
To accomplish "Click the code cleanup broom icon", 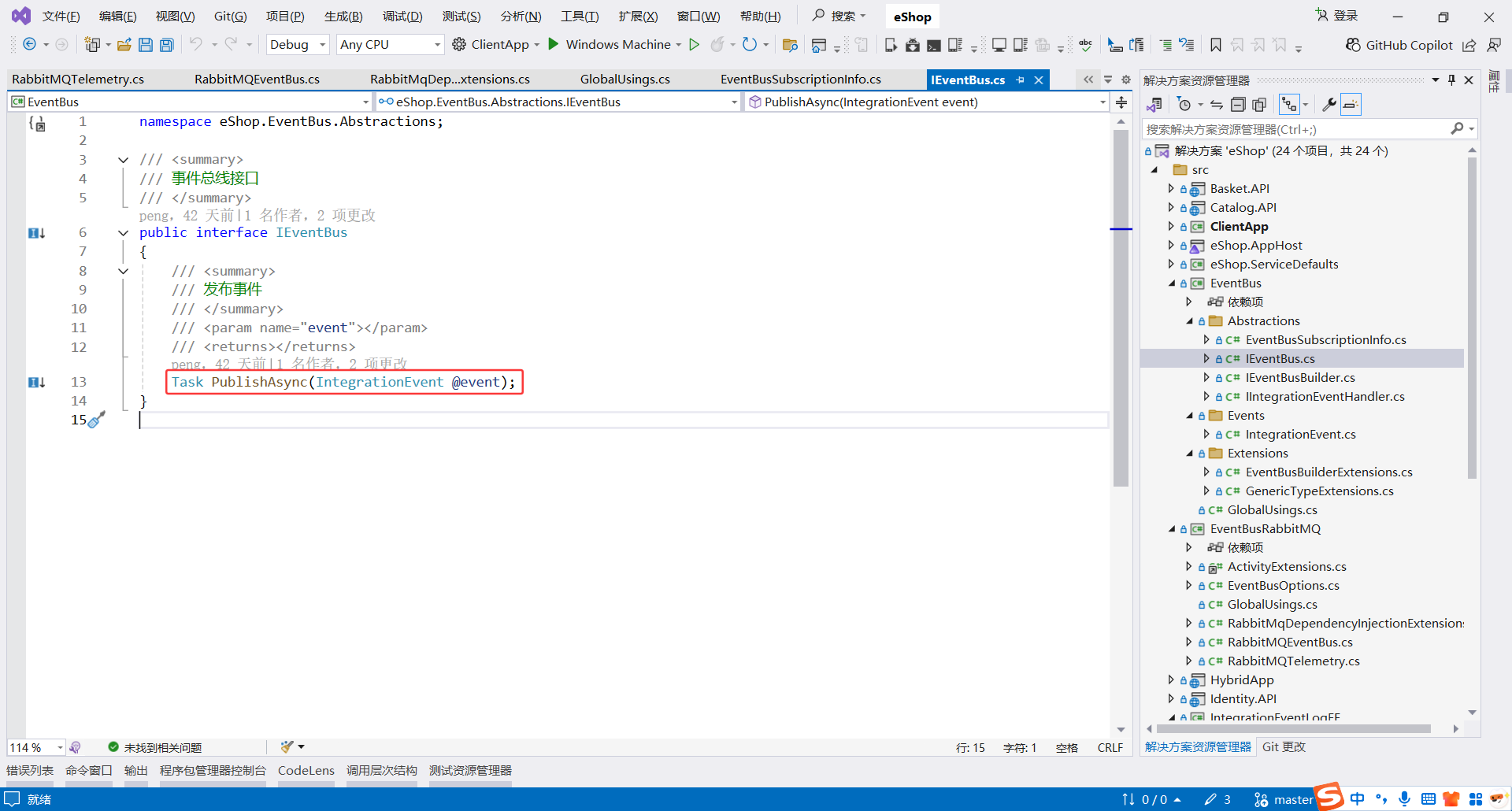I will click(287, 746).
